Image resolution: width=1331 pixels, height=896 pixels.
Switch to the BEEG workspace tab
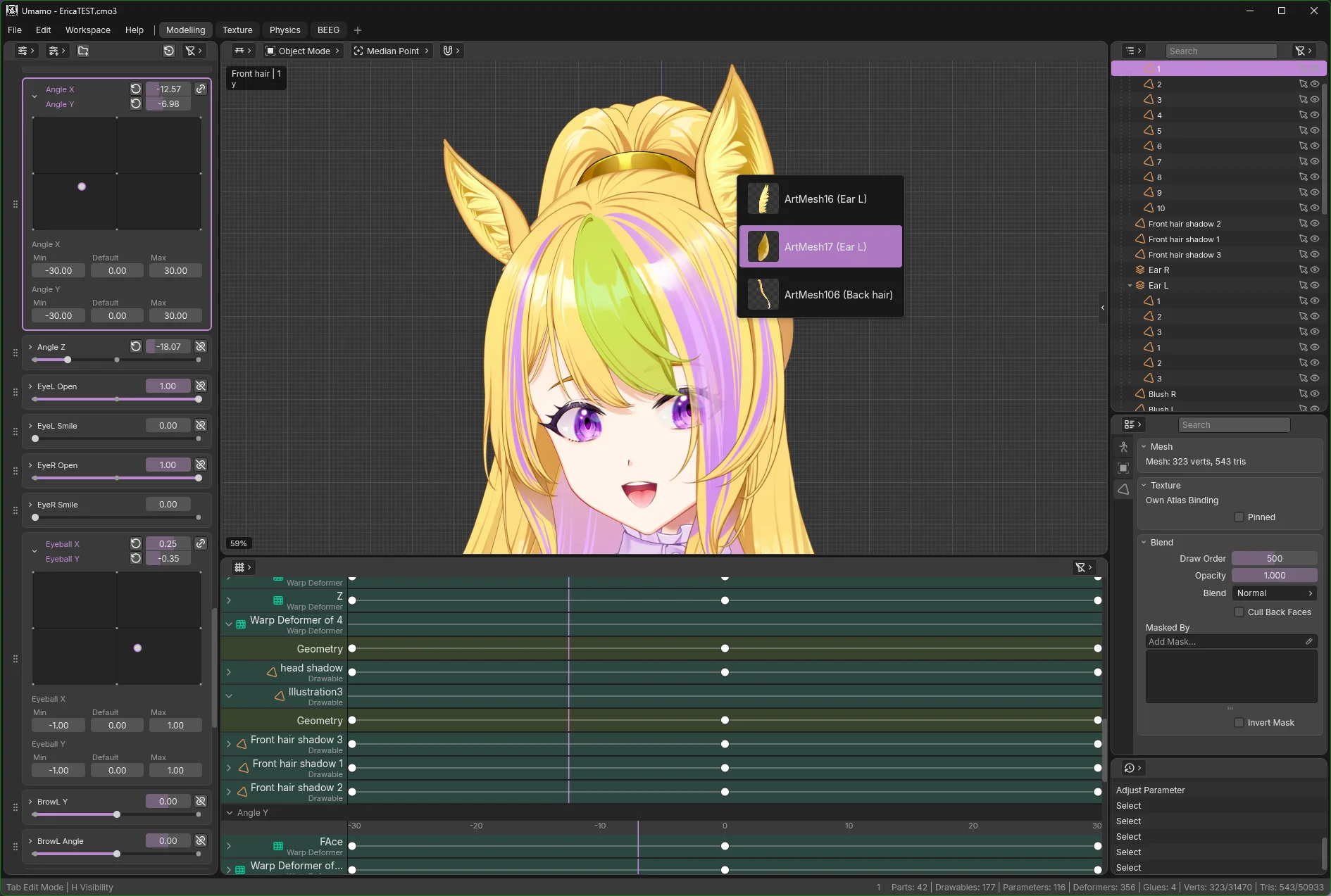(328, 30)
